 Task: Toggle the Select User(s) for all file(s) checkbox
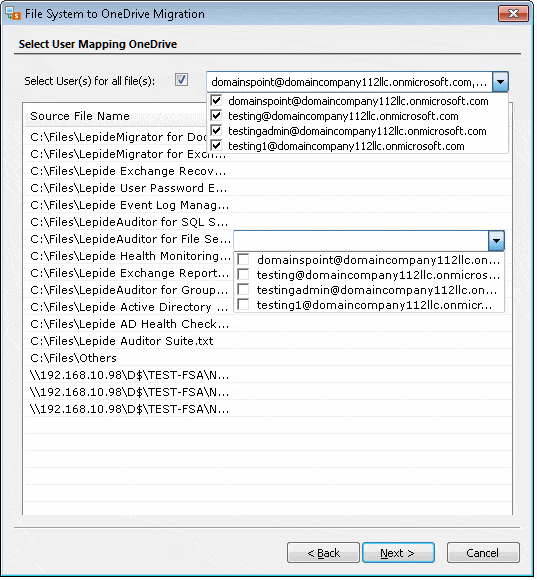click(181, 80)
